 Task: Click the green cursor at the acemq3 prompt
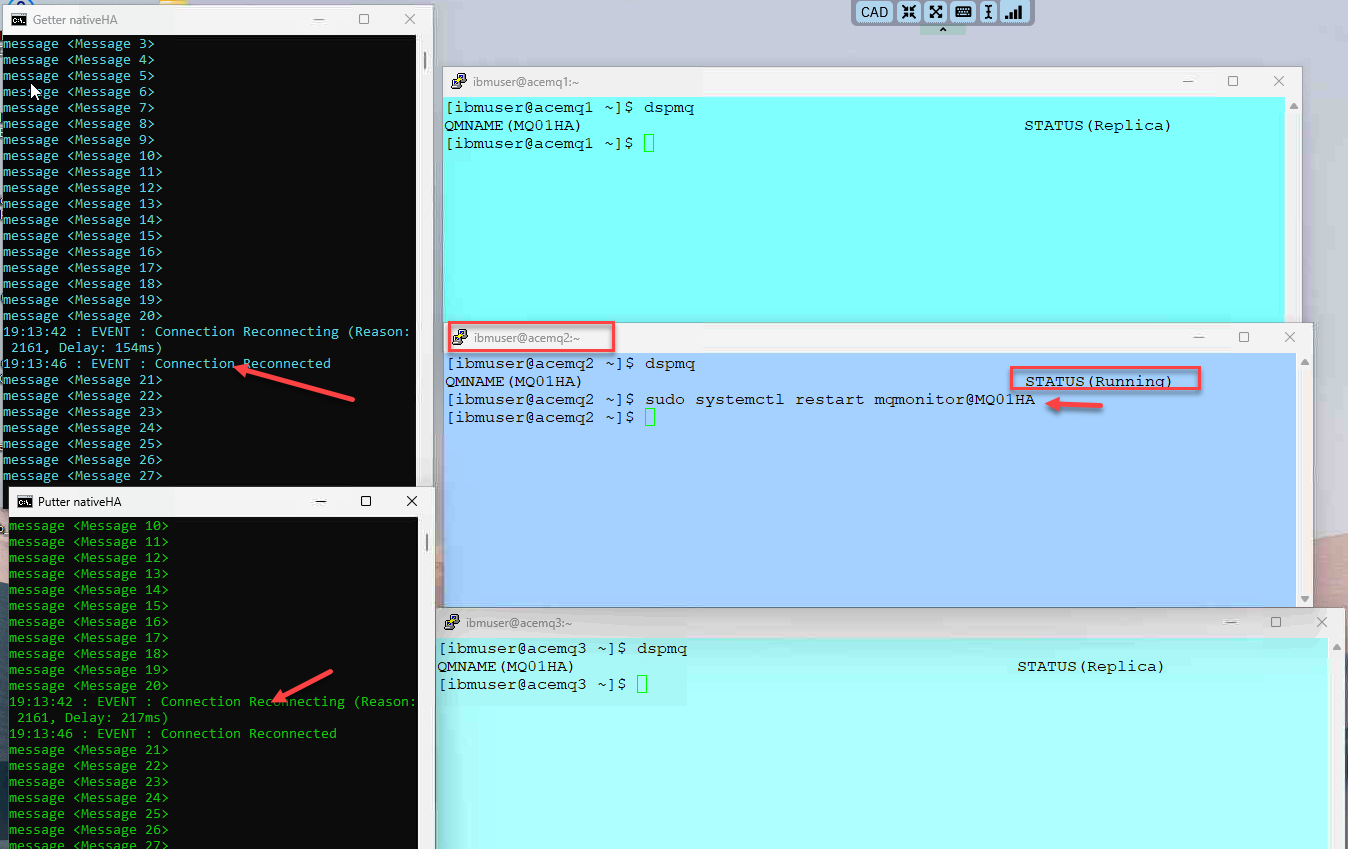tap(643, 684)
